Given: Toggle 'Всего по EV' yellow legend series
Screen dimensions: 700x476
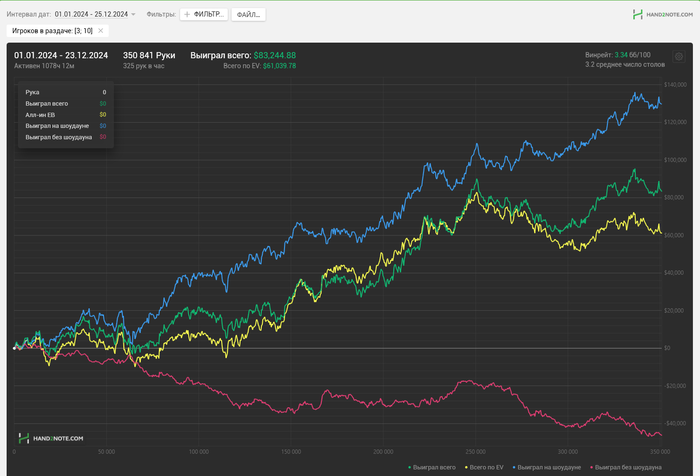Looking at the screenshot, I should click(x=484, y=467).
